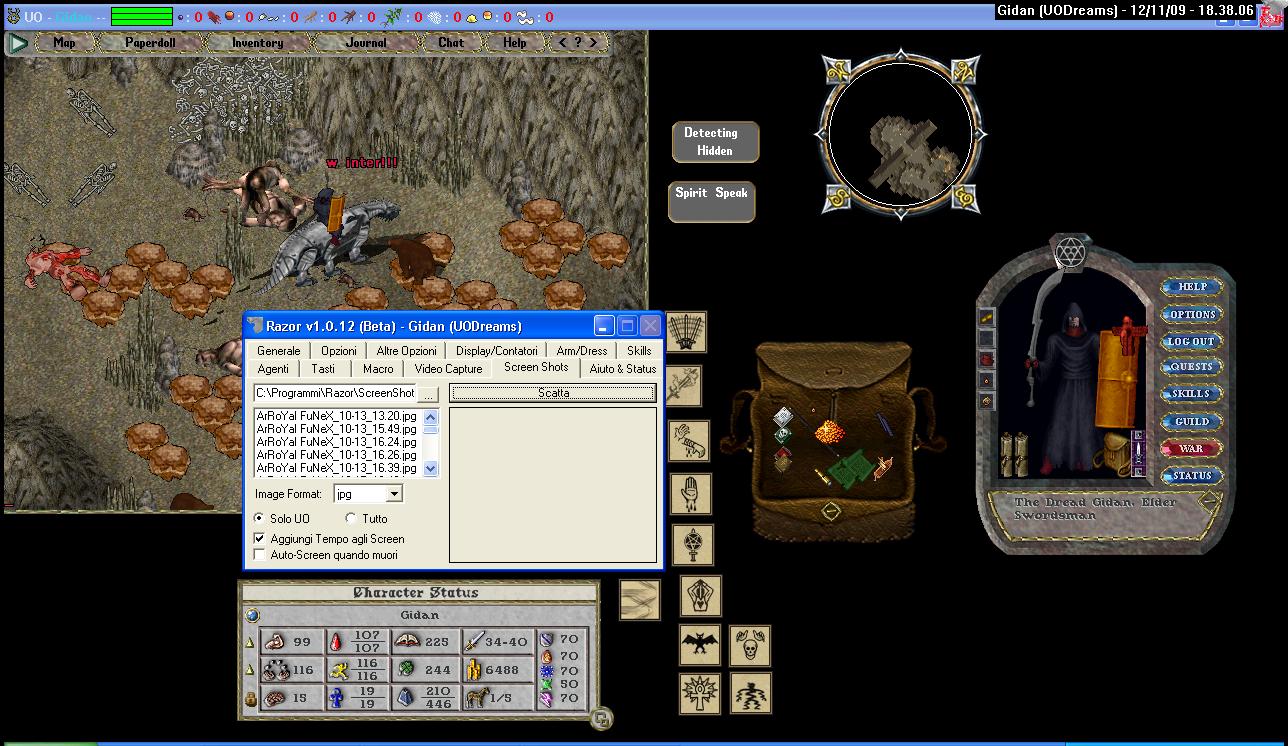Click the radar minimap
The height and width of the screenshot is (746, 1288).
(x=900, y=135)
